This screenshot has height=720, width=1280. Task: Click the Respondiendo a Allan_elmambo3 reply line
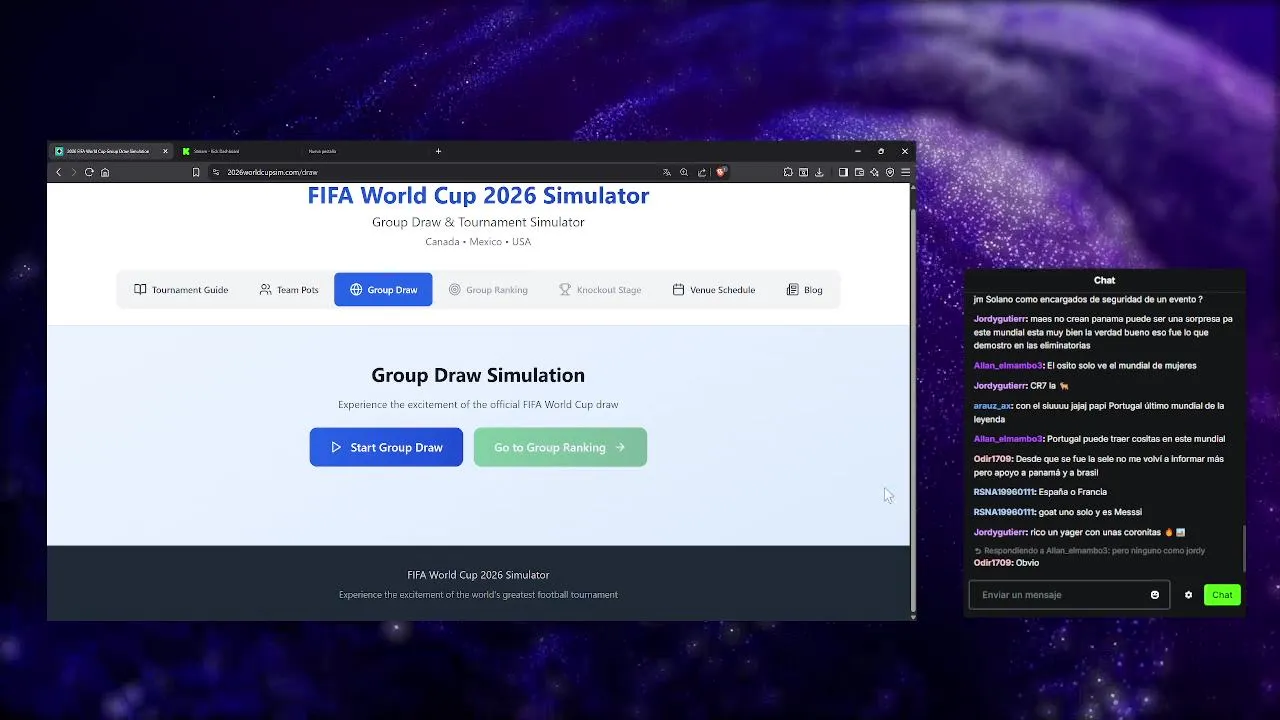click(x=1089, y=551)
